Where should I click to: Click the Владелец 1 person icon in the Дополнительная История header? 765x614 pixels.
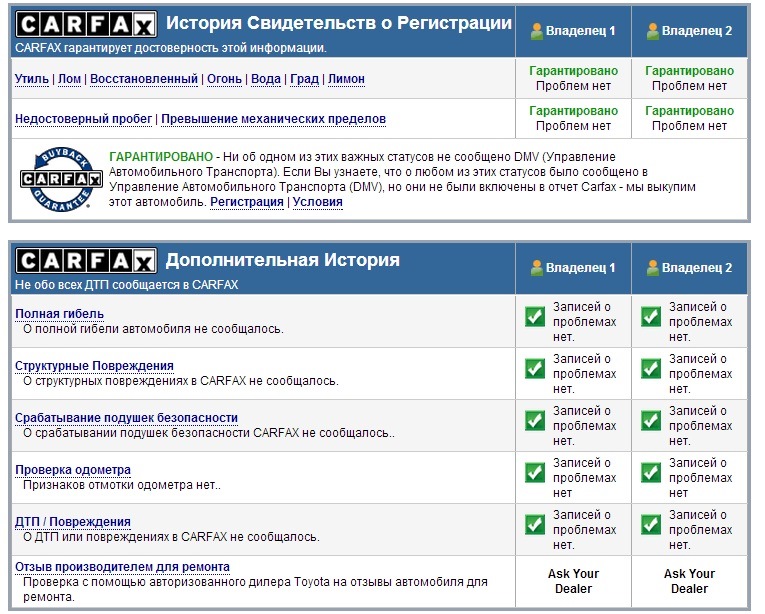click(537, 267)
